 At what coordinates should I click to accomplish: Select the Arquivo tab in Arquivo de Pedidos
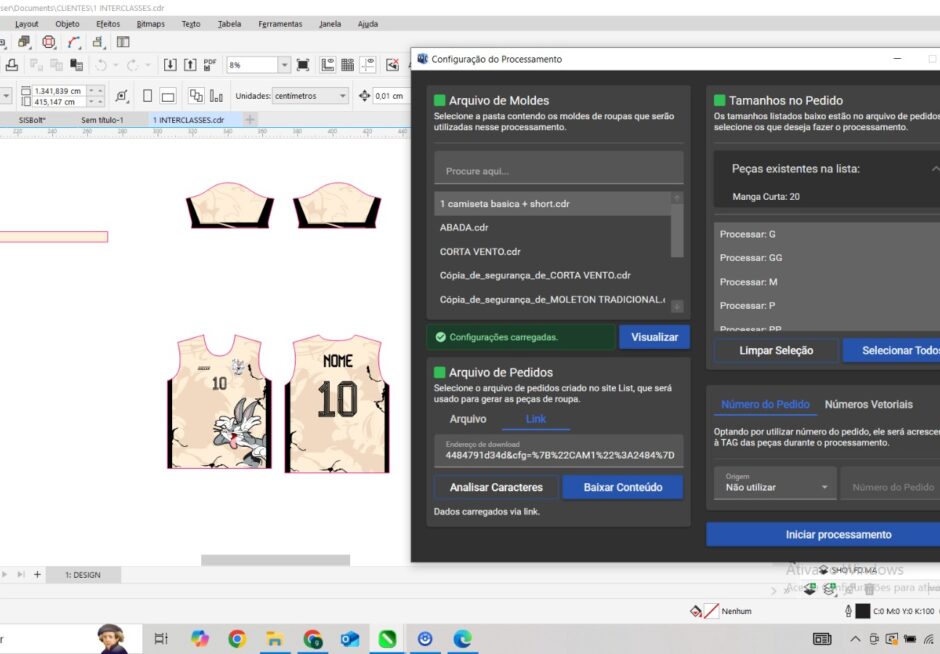pyautogui.click(x=468, y=419)
